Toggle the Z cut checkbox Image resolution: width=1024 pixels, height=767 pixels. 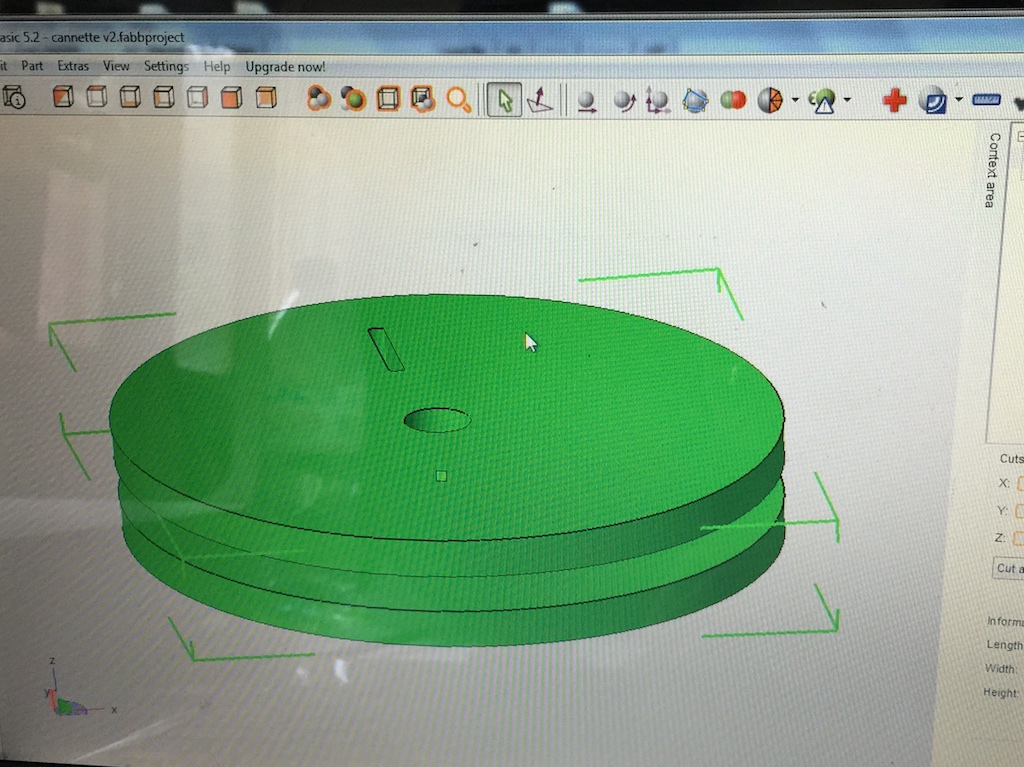[x=1019, y=538]
